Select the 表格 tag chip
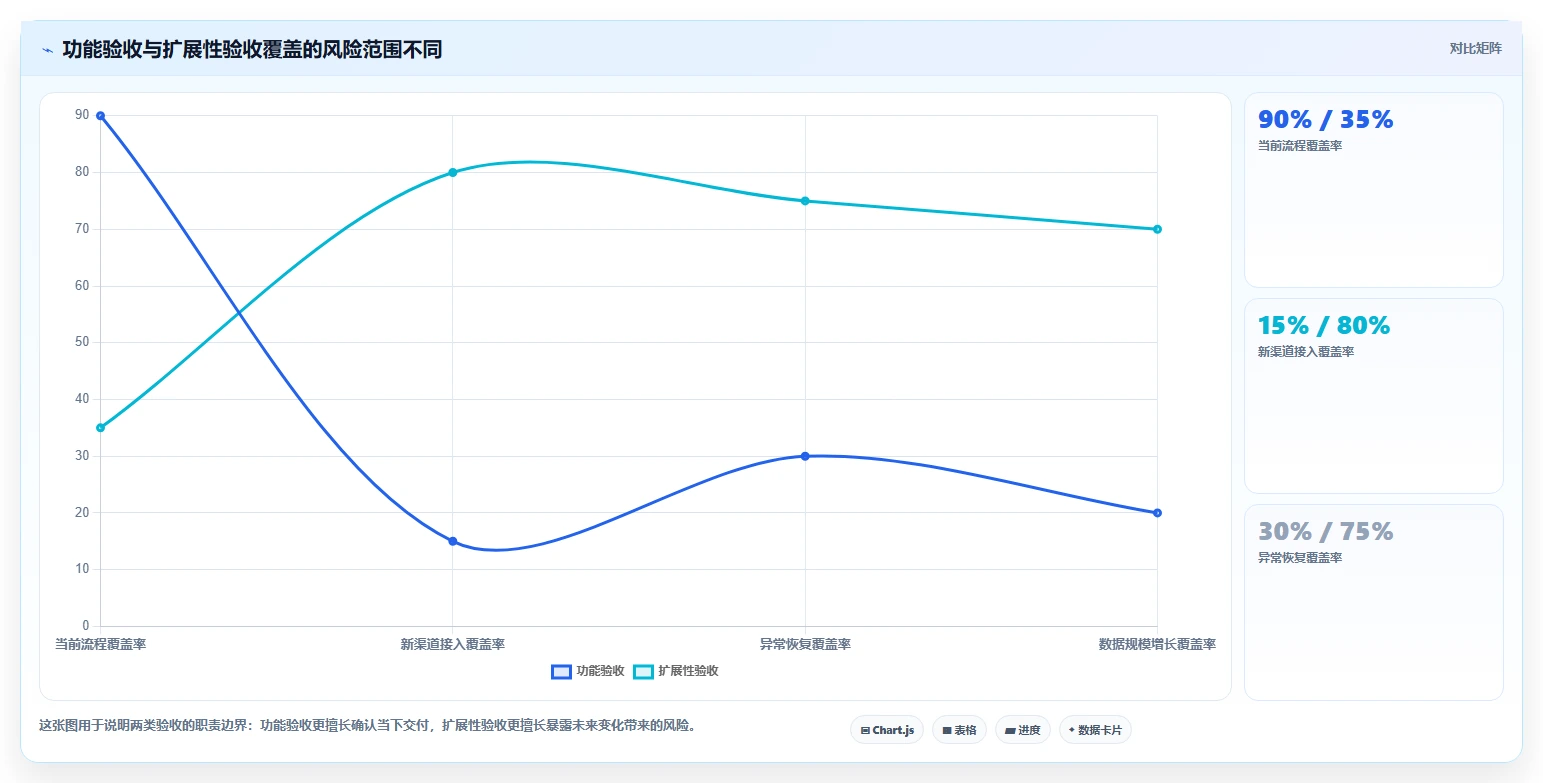The image size is (1543, 783). point(959,730)
